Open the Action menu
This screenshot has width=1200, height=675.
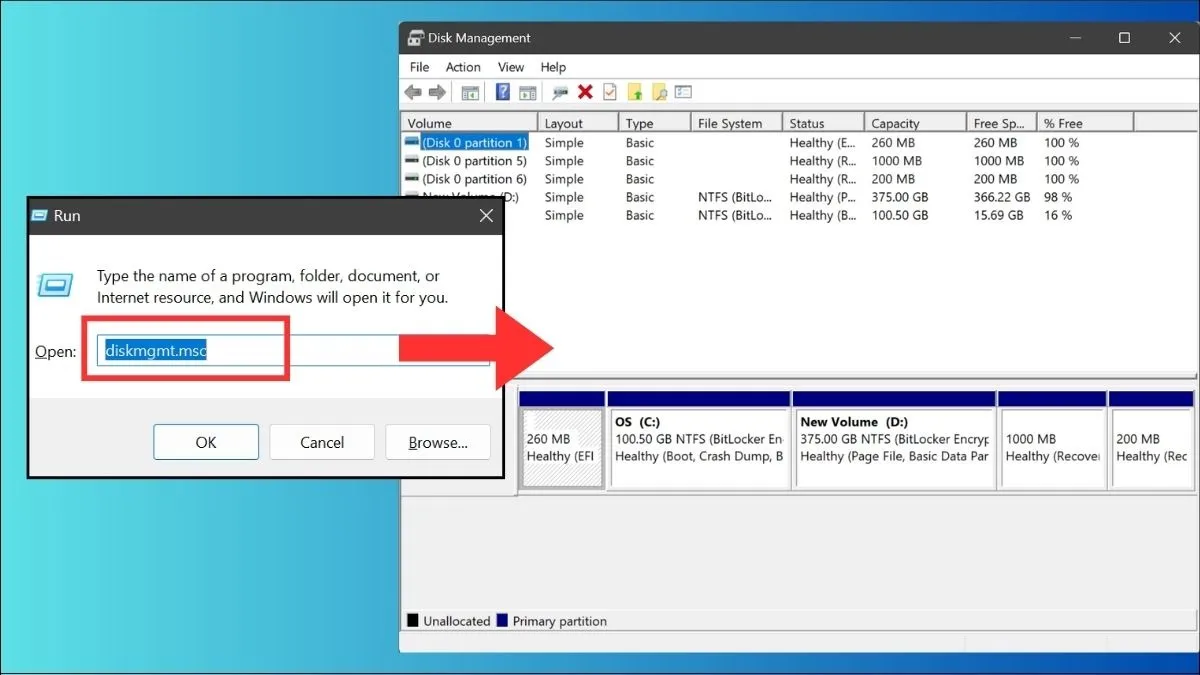(x=463, y=67)
